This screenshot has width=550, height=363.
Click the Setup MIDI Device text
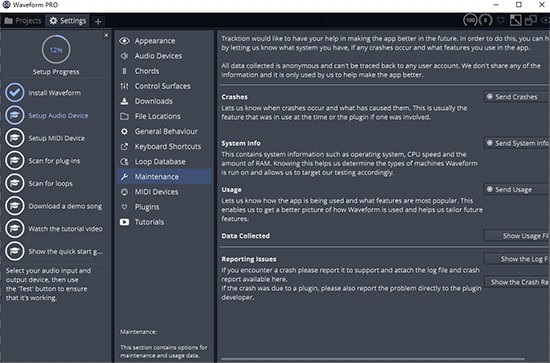tap(56, 138)
